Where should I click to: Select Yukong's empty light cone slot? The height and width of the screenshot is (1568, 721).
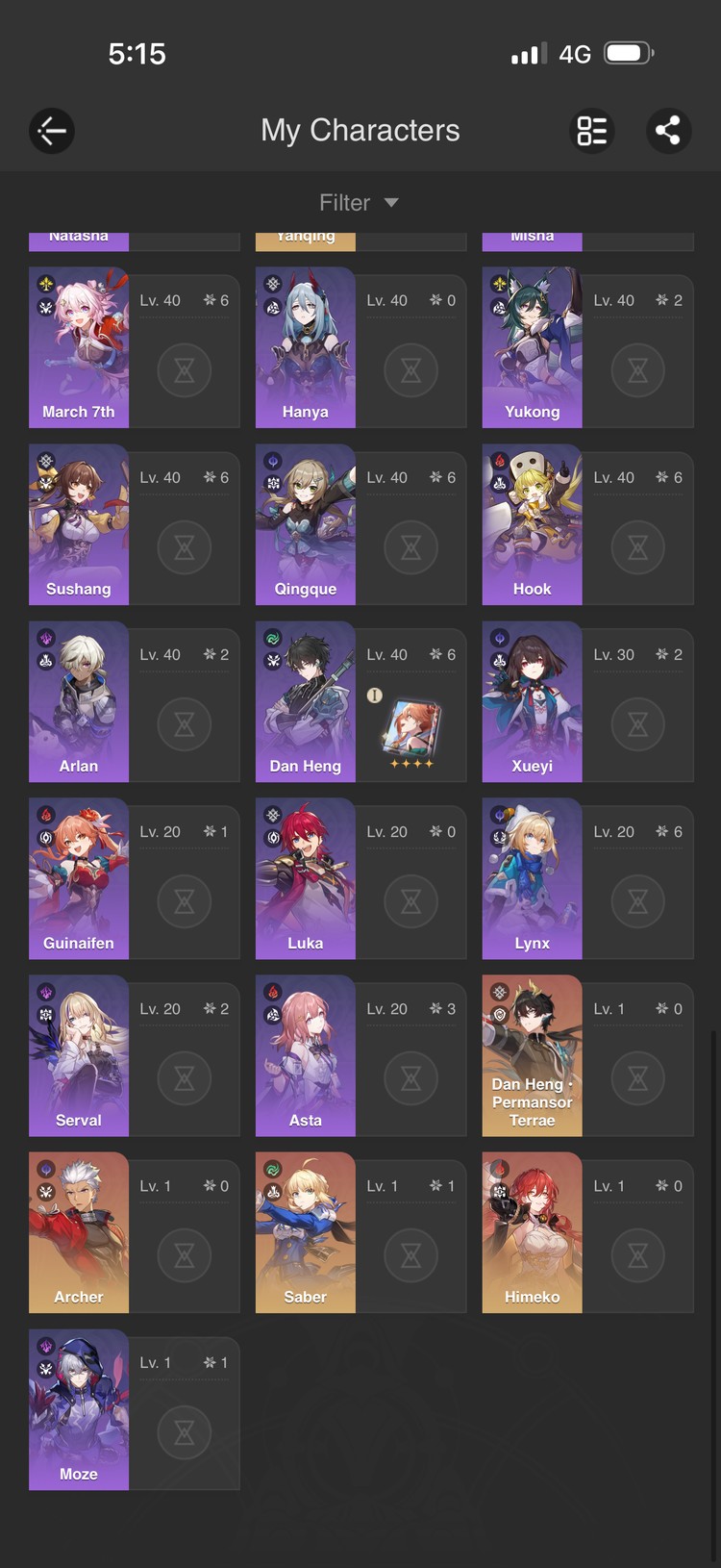click(x=638, y=370)
